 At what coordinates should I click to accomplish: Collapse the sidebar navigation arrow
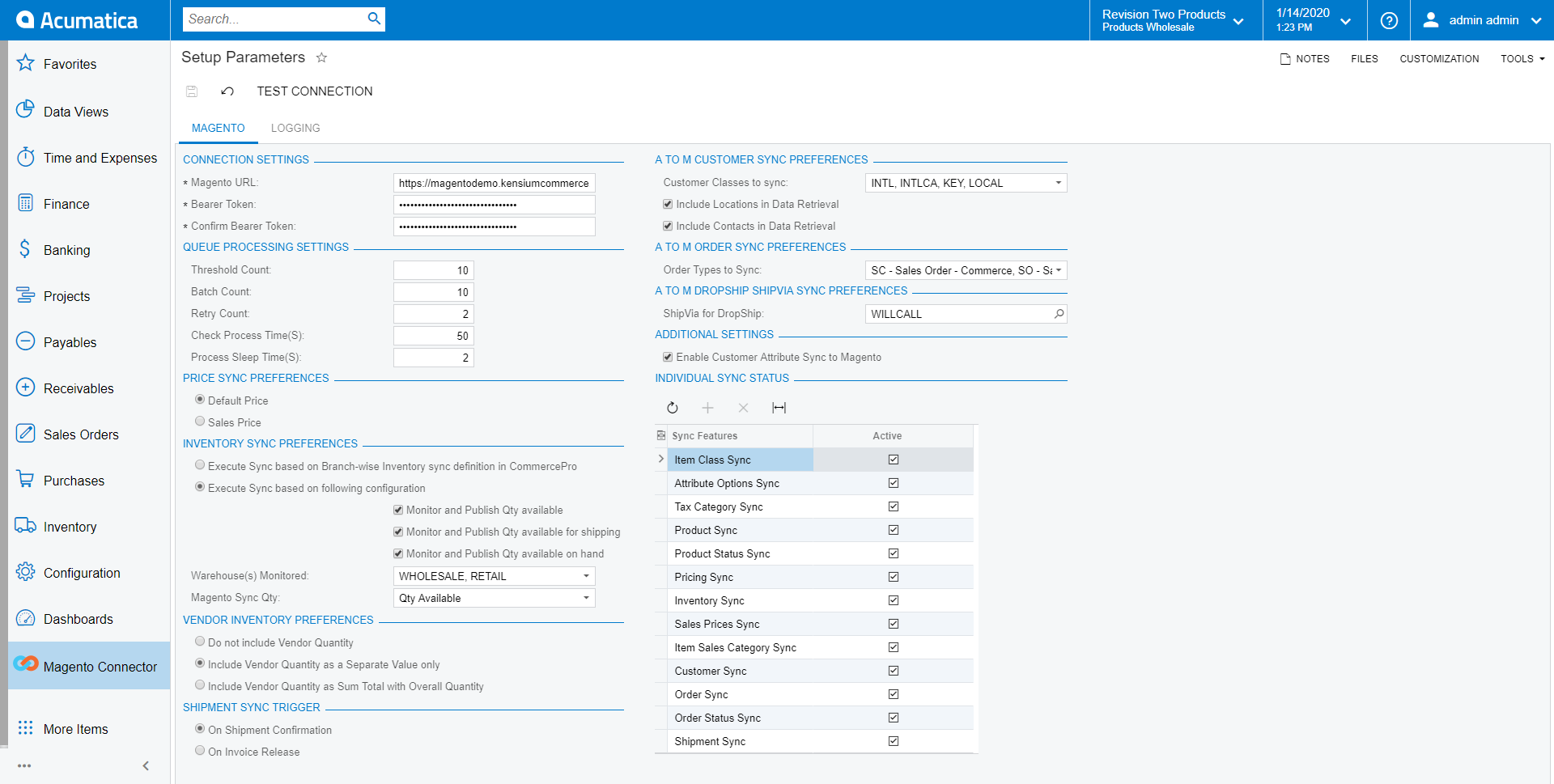(146, 765)
